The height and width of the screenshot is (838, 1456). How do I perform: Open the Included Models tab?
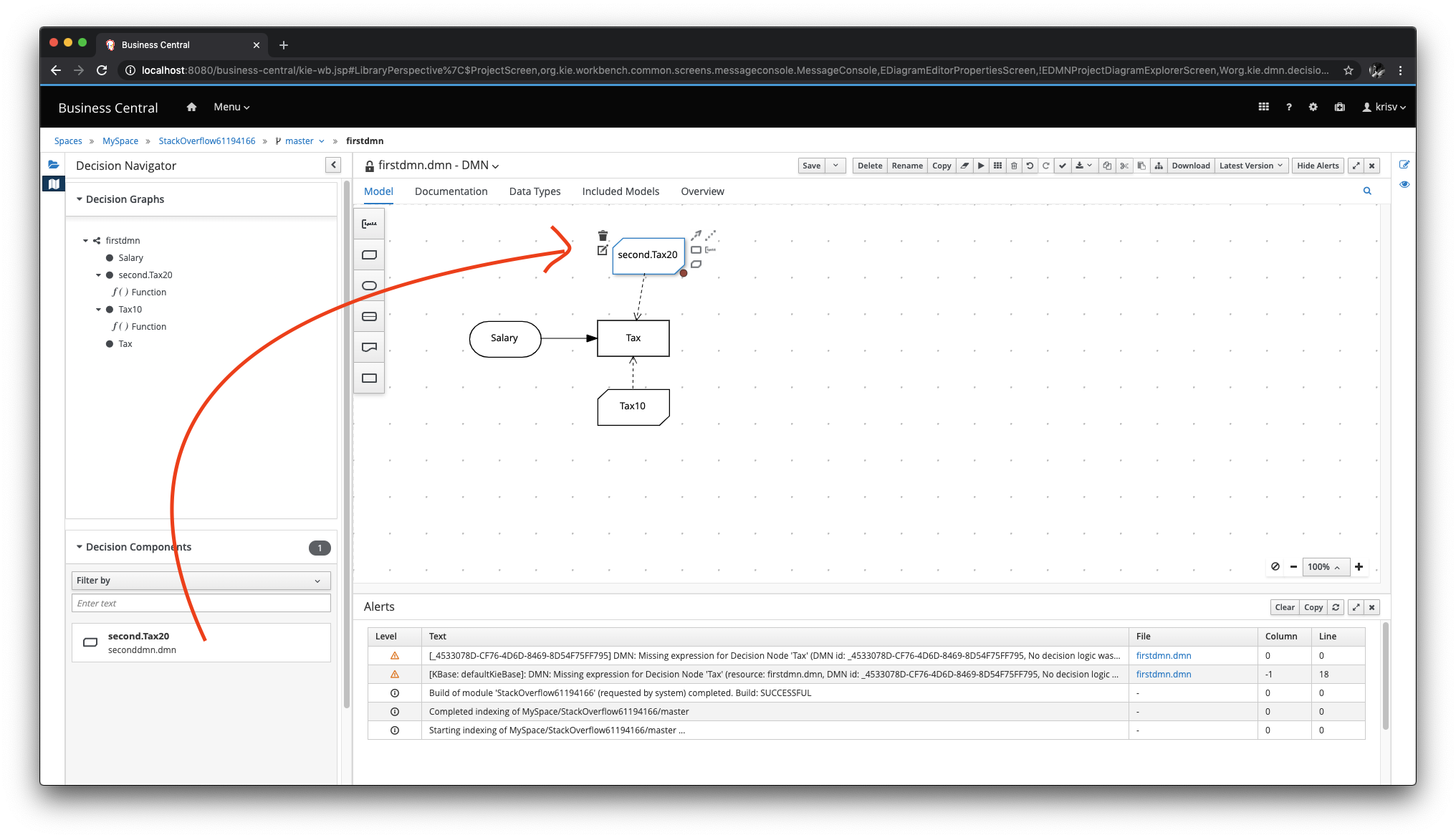point(621,191)
